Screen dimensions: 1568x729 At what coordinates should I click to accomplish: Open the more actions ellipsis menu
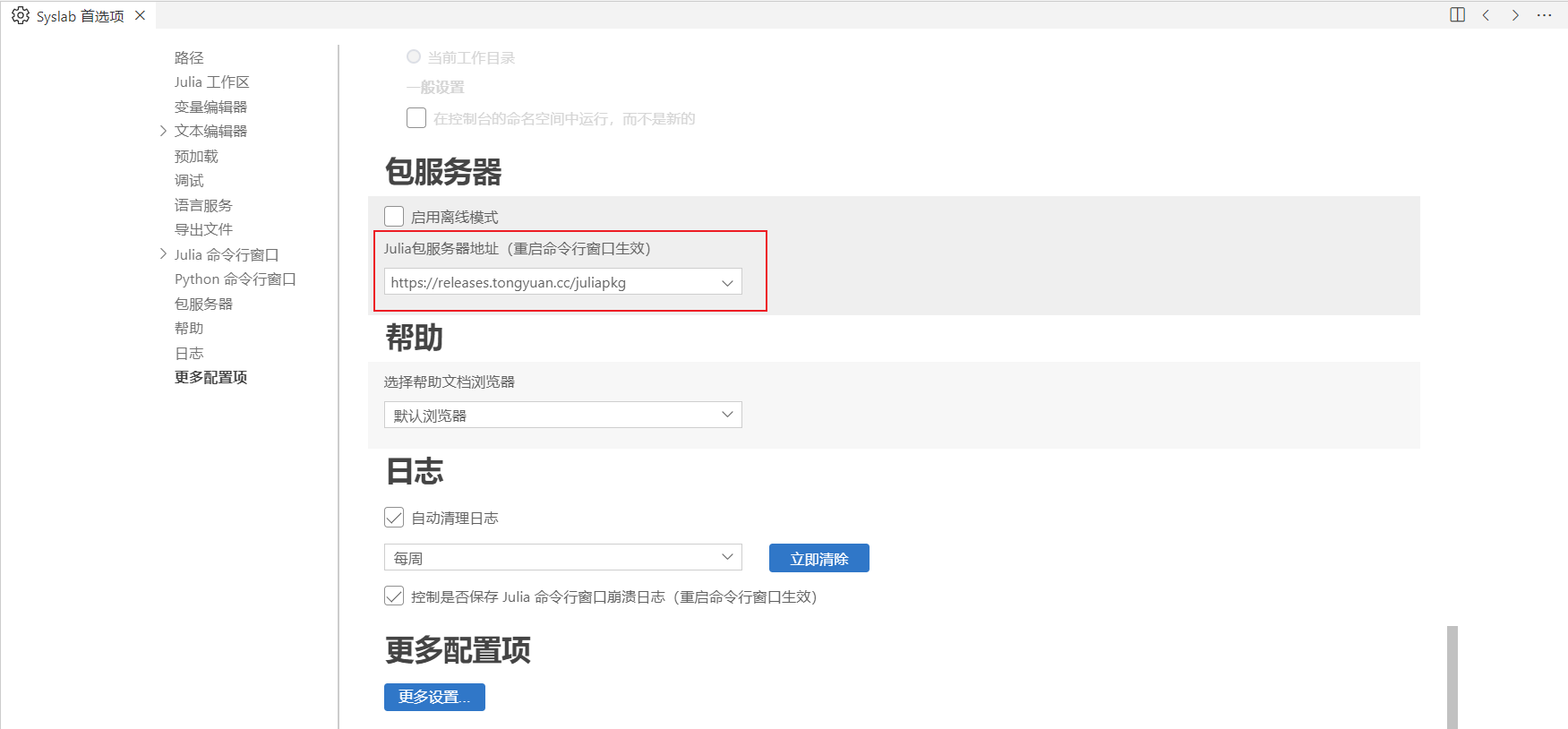tap(1544, 14)
